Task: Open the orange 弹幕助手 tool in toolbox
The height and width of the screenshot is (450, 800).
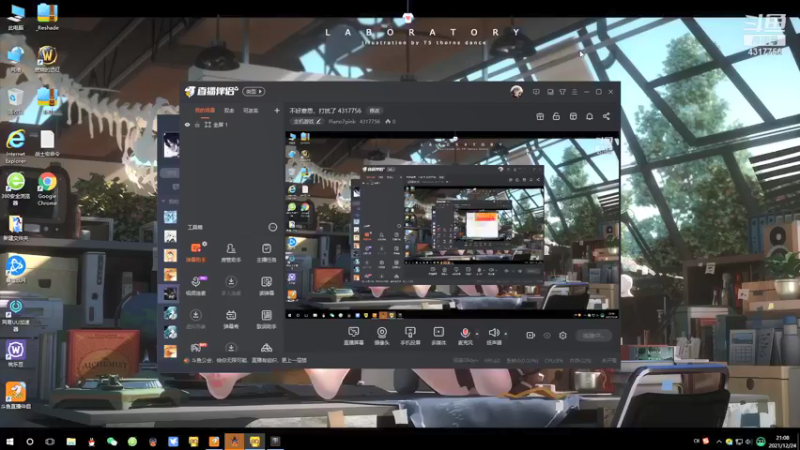Action: (196, 252)
